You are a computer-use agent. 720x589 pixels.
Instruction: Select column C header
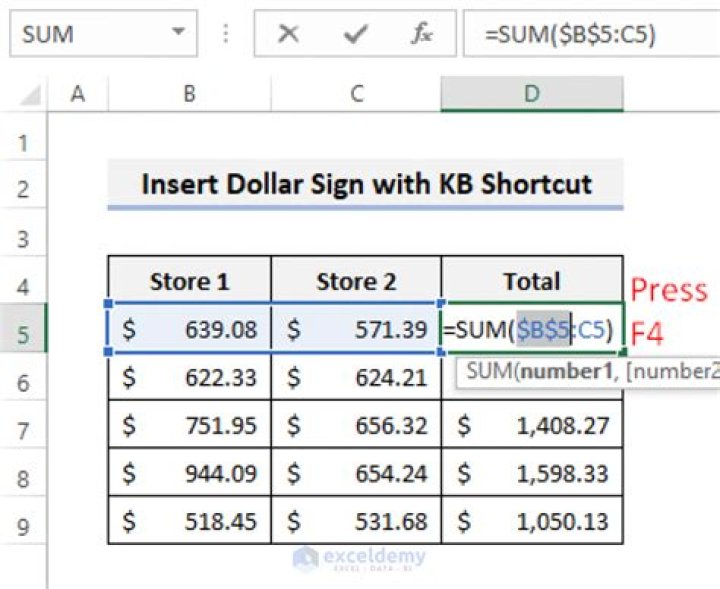click(x=356, y=94)
